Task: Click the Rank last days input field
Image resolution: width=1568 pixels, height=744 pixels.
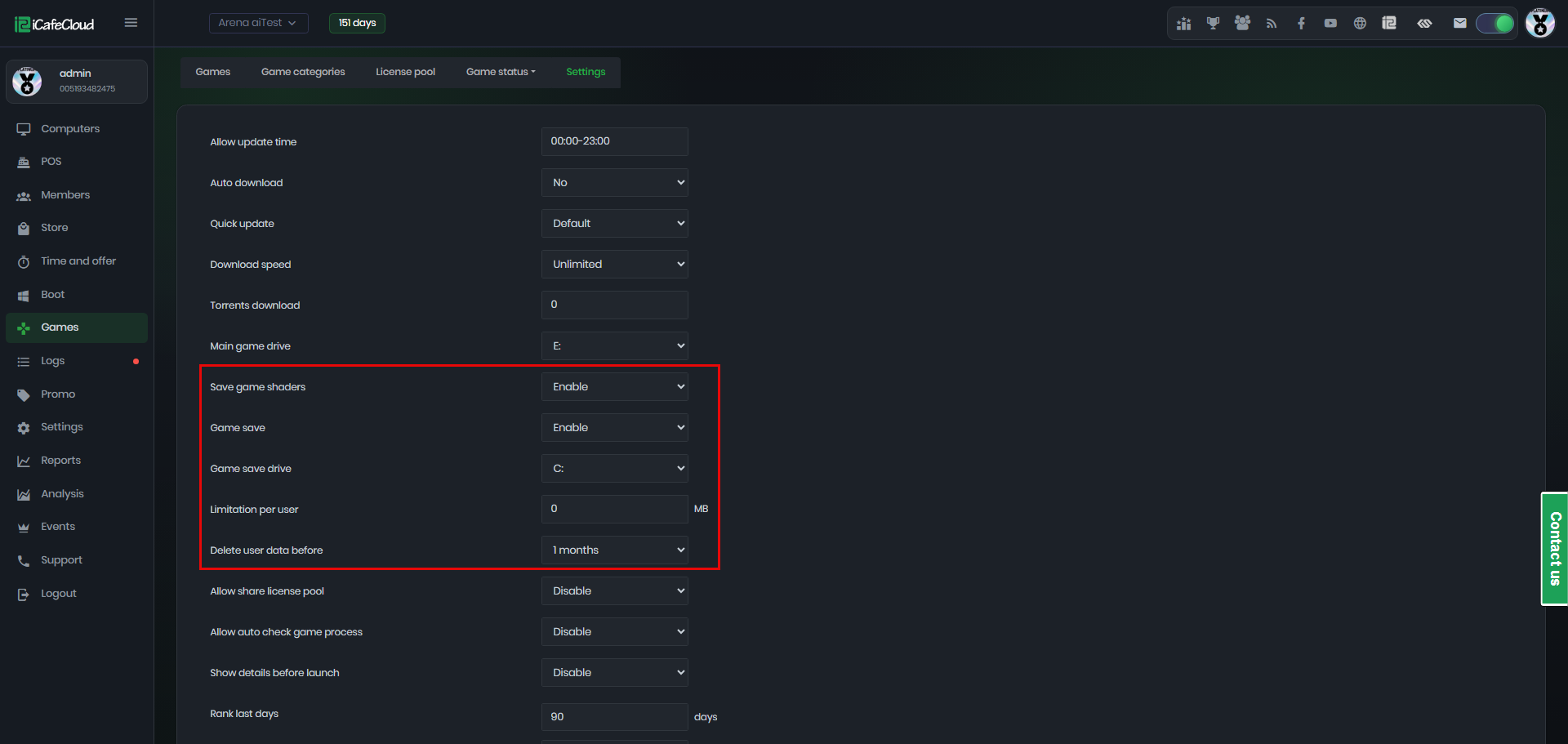Action: coord(614,717)
